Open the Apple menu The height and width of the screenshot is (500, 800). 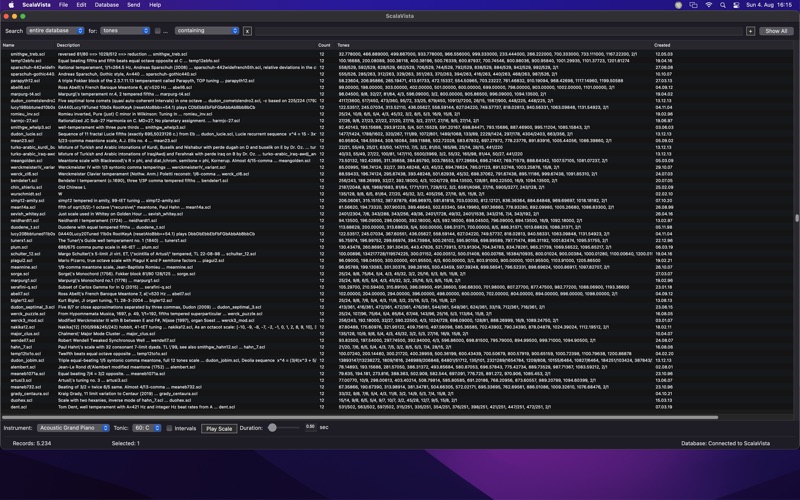(x=11, y=5)
